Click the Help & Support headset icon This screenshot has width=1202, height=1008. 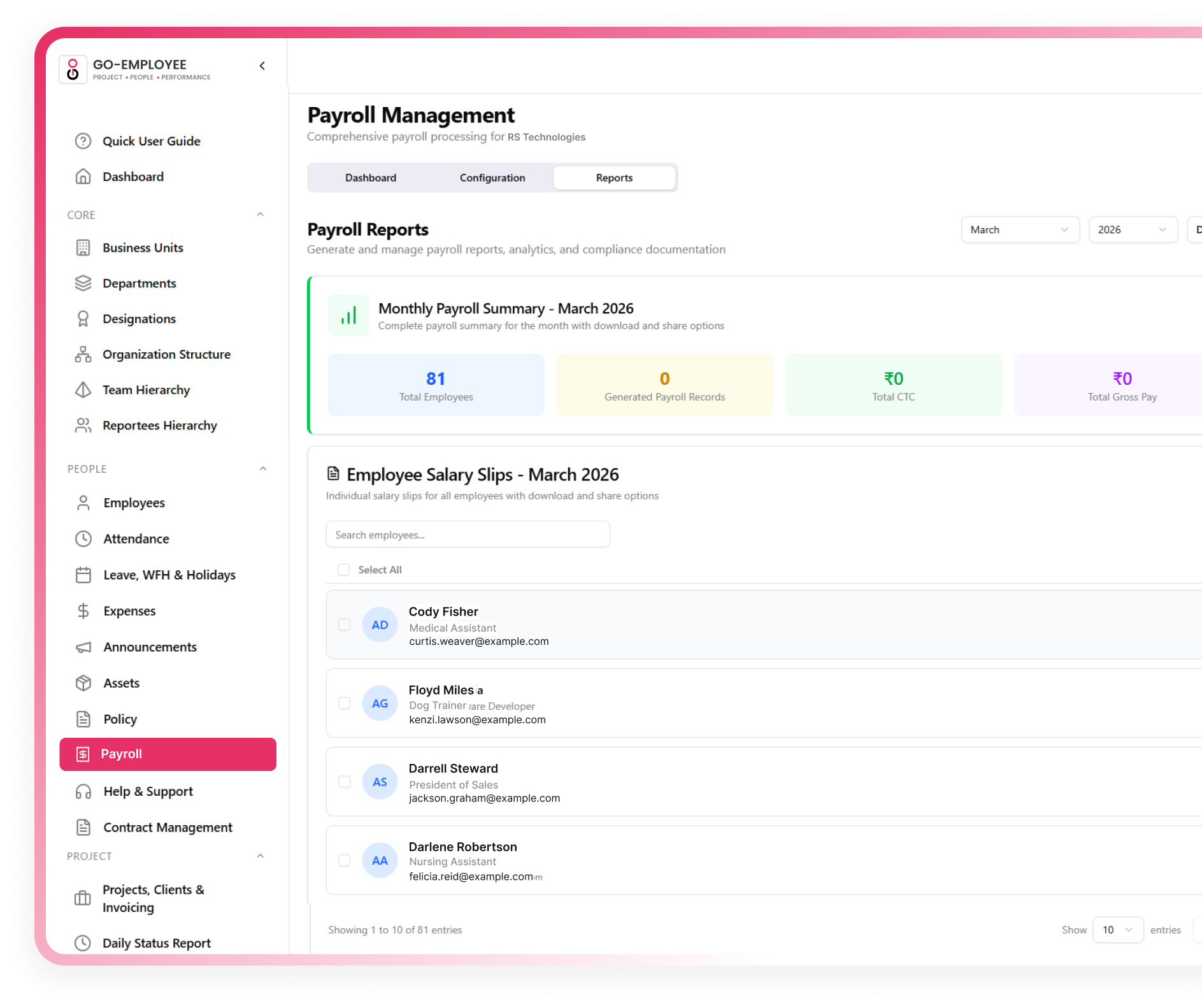click(x=83, y=791)
